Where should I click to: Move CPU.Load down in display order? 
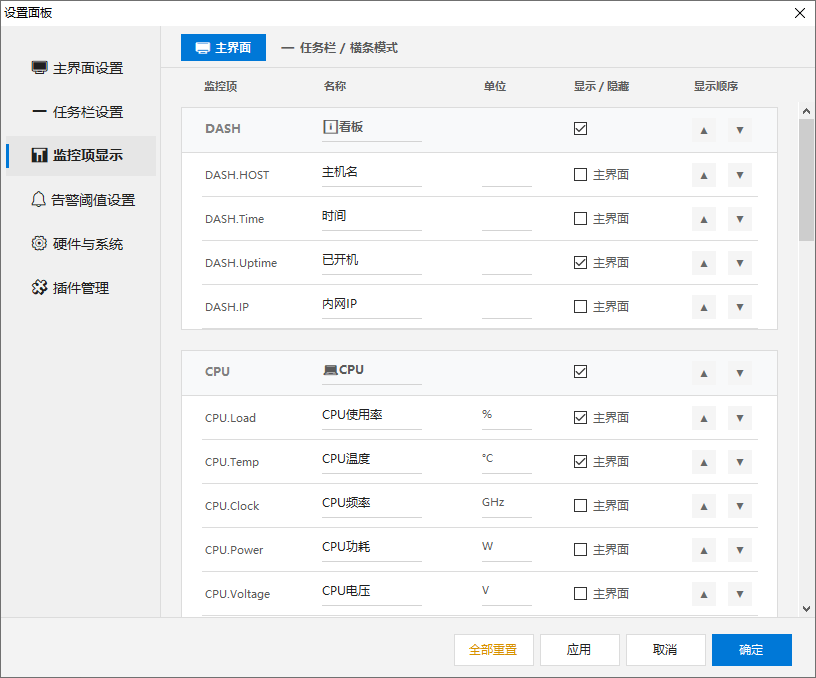click(739, 417)
